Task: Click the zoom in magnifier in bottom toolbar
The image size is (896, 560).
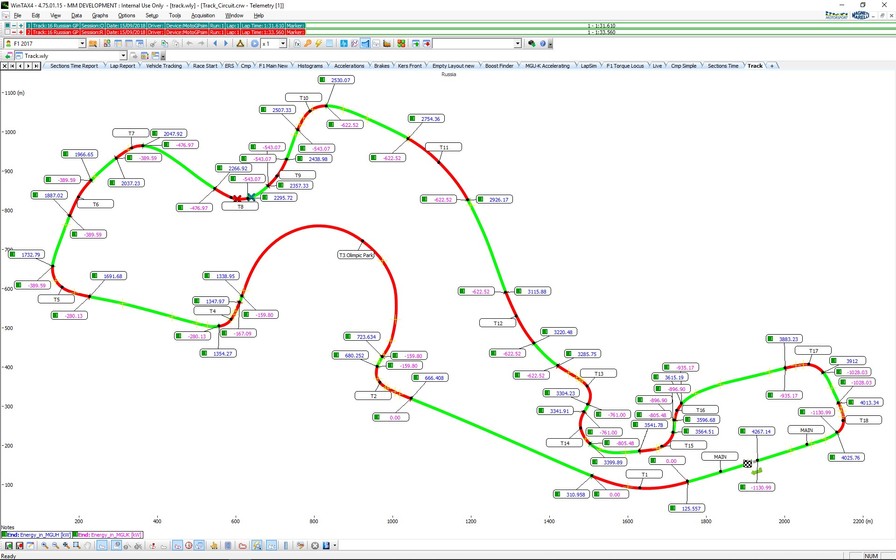Action: pyautogui.click(x=45, y=546)
